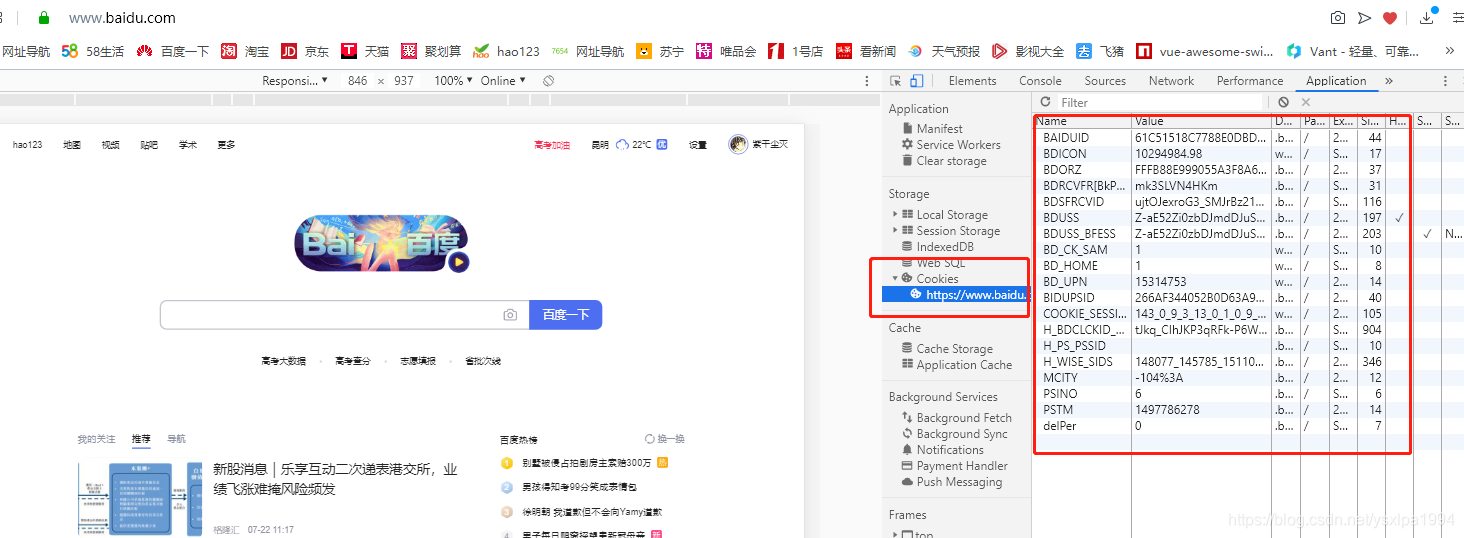Delete selected cookie with X icon
1464x538 pixels.
pyautogui.click(x=1305, y=102)
